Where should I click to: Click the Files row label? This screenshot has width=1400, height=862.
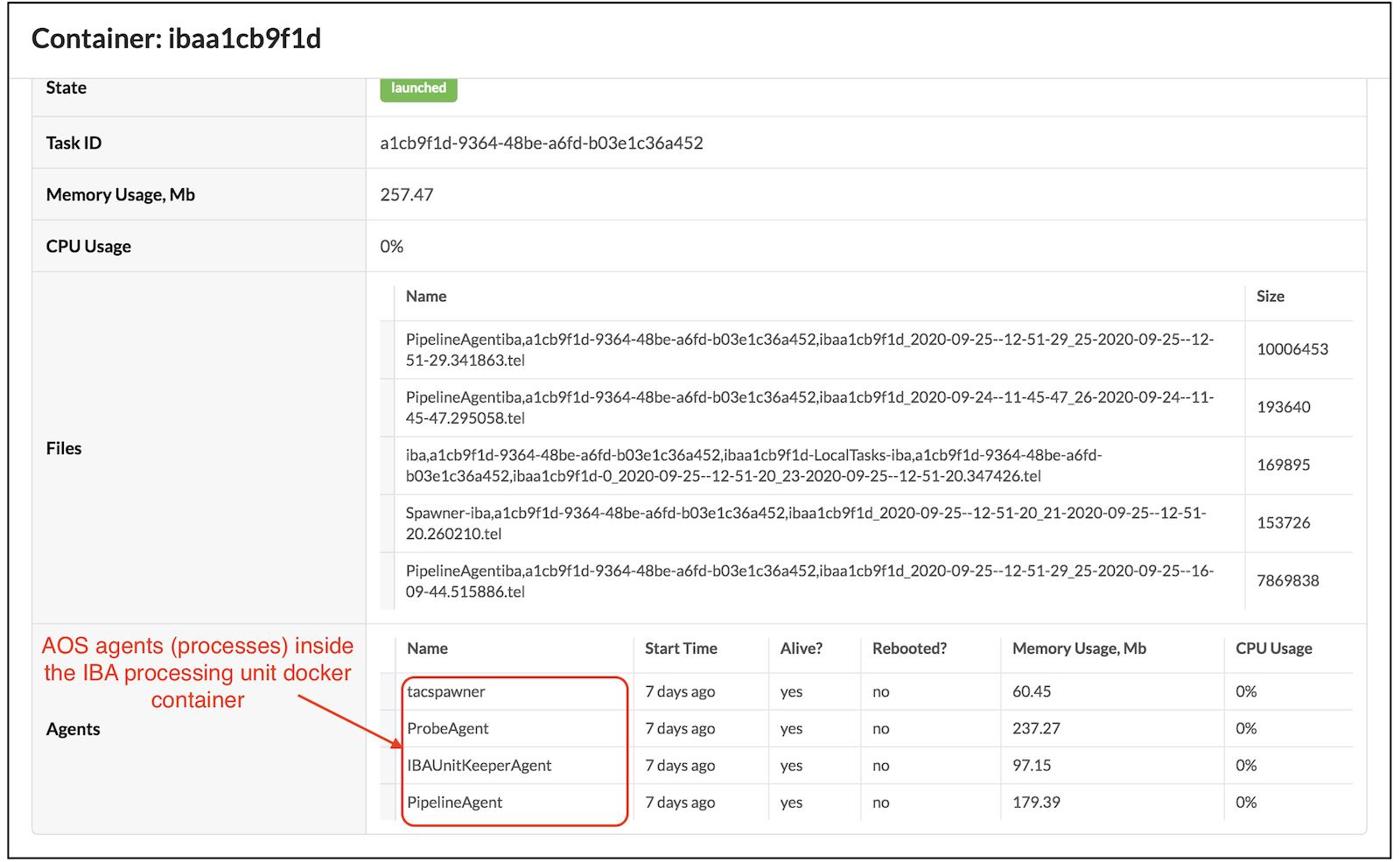[64, 448]
